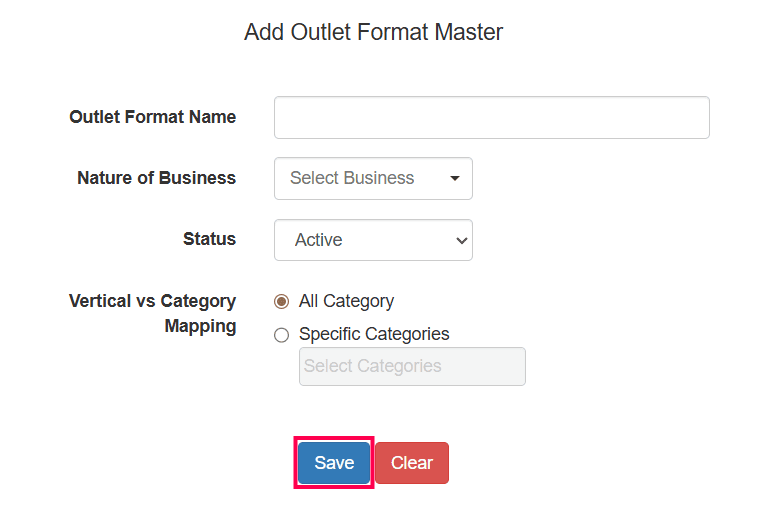Choose the Specific Categories radio button
This screenshot has height=517, width=769.
point(281,335)
